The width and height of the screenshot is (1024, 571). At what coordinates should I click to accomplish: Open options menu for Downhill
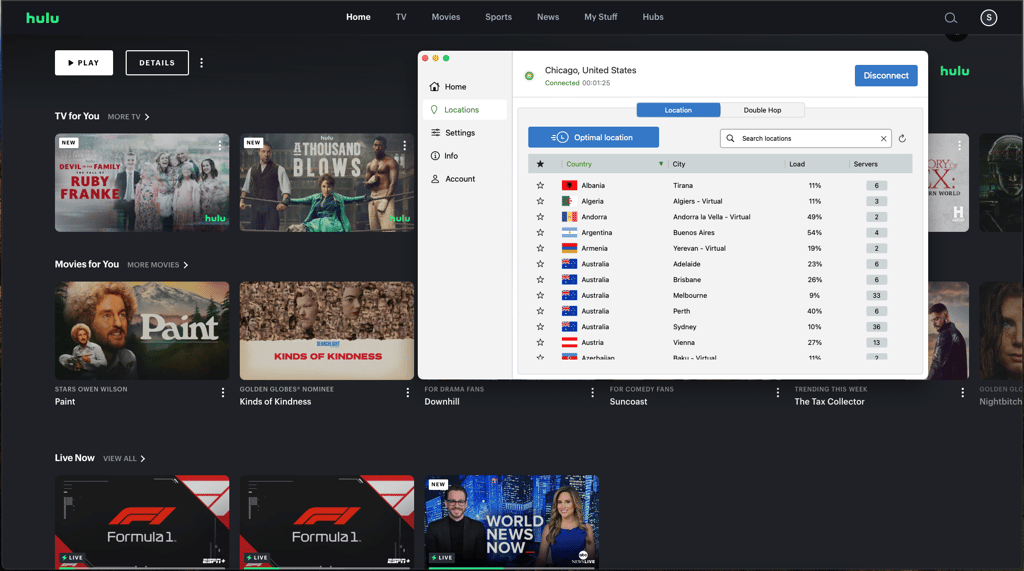592,393
